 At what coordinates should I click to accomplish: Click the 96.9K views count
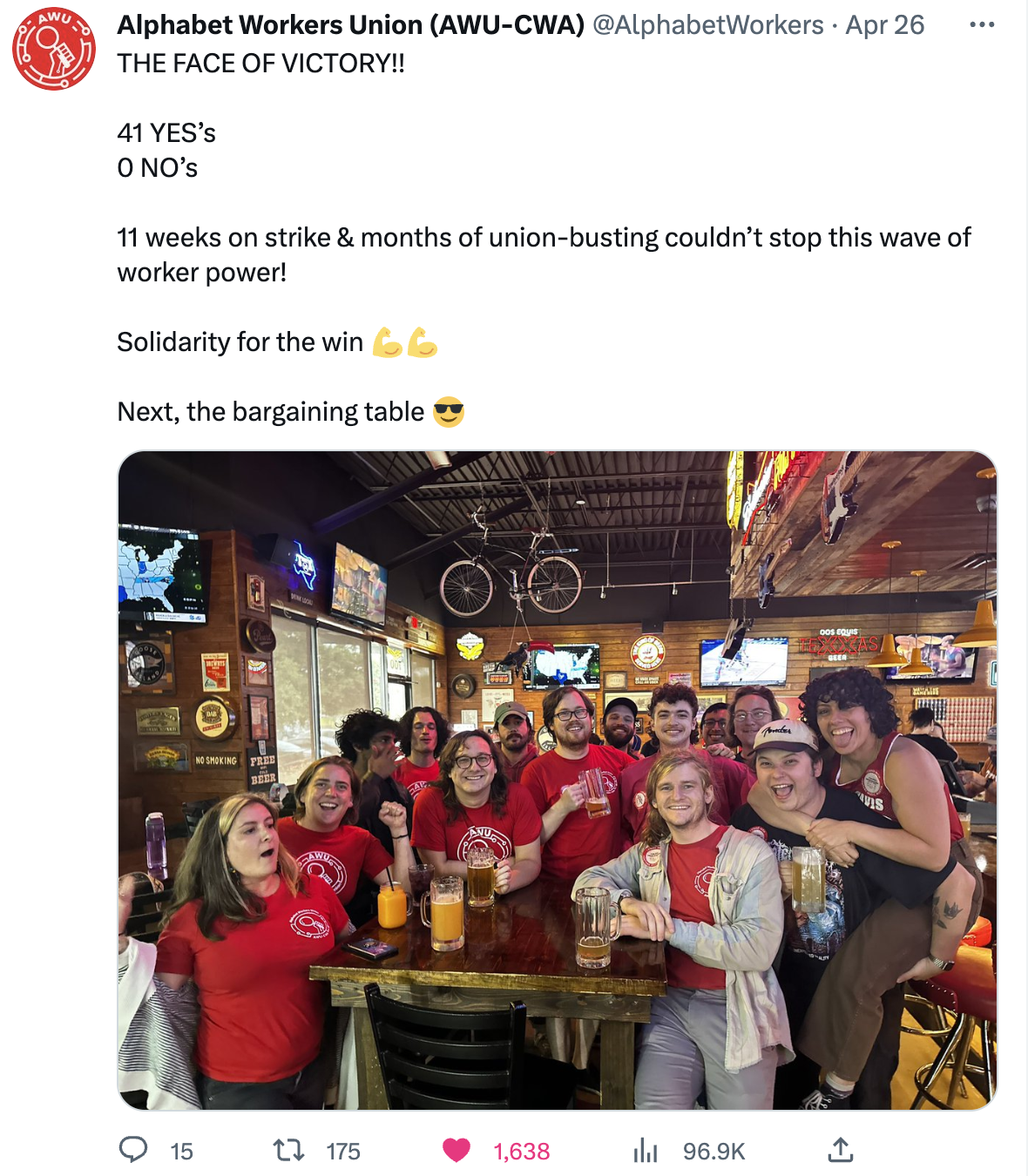click(714, 1152)
